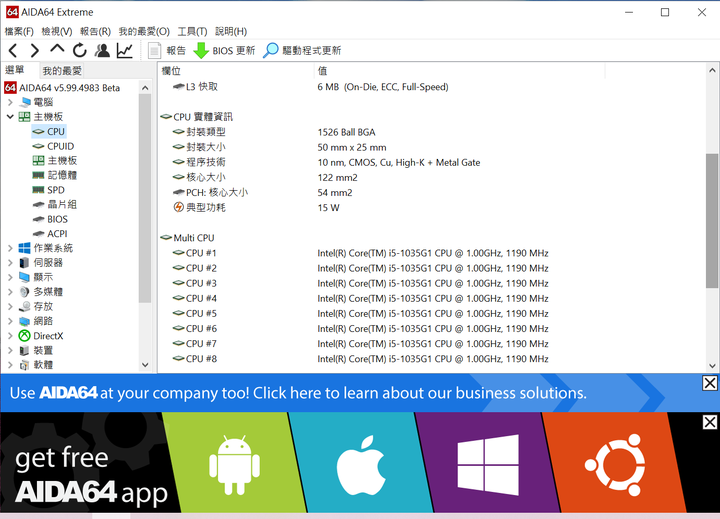Click the Windows logo icon beside 作業系統
Screen dimensions: 720x519
coord(24,248)
